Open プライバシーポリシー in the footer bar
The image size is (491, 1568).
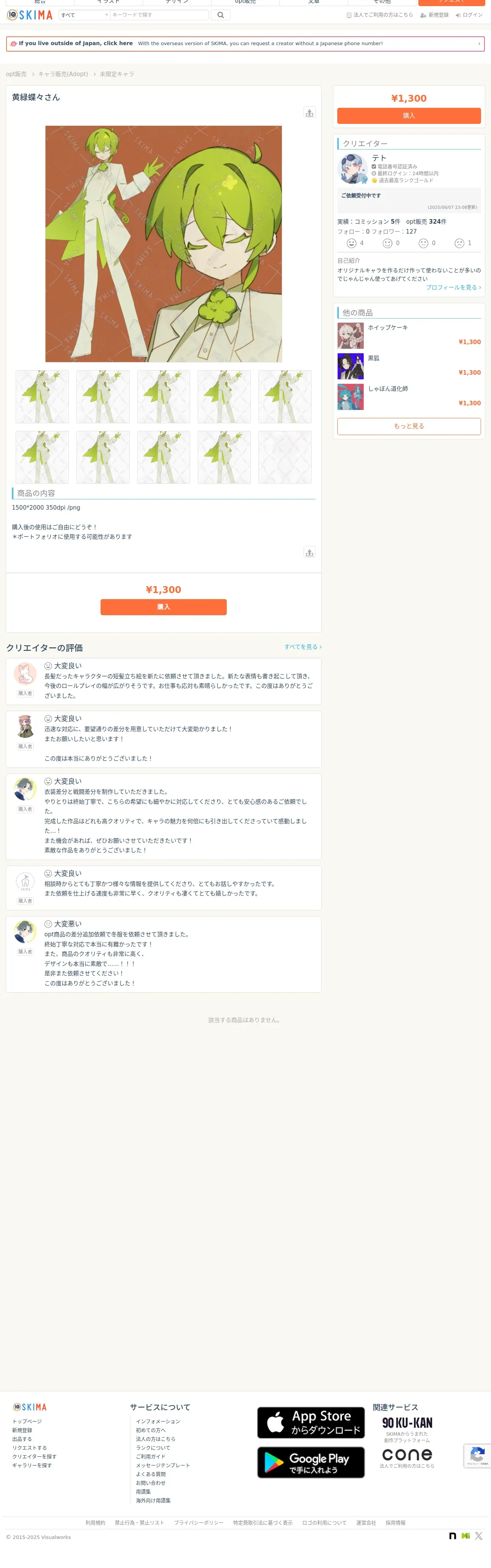(x=198, y=1523)
